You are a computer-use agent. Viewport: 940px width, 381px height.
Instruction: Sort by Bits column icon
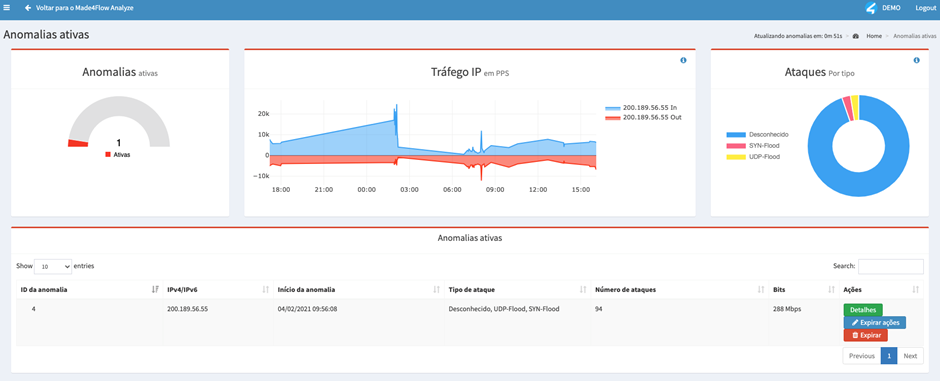coord(831,290)
